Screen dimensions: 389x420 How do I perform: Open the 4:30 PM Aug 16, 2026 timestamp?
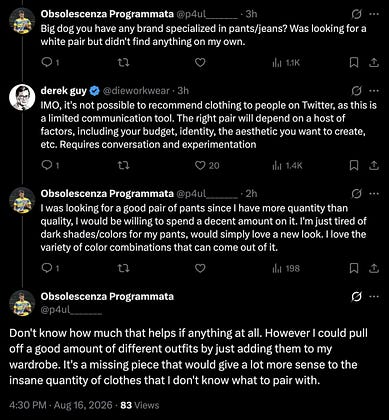tap(61, 405)
